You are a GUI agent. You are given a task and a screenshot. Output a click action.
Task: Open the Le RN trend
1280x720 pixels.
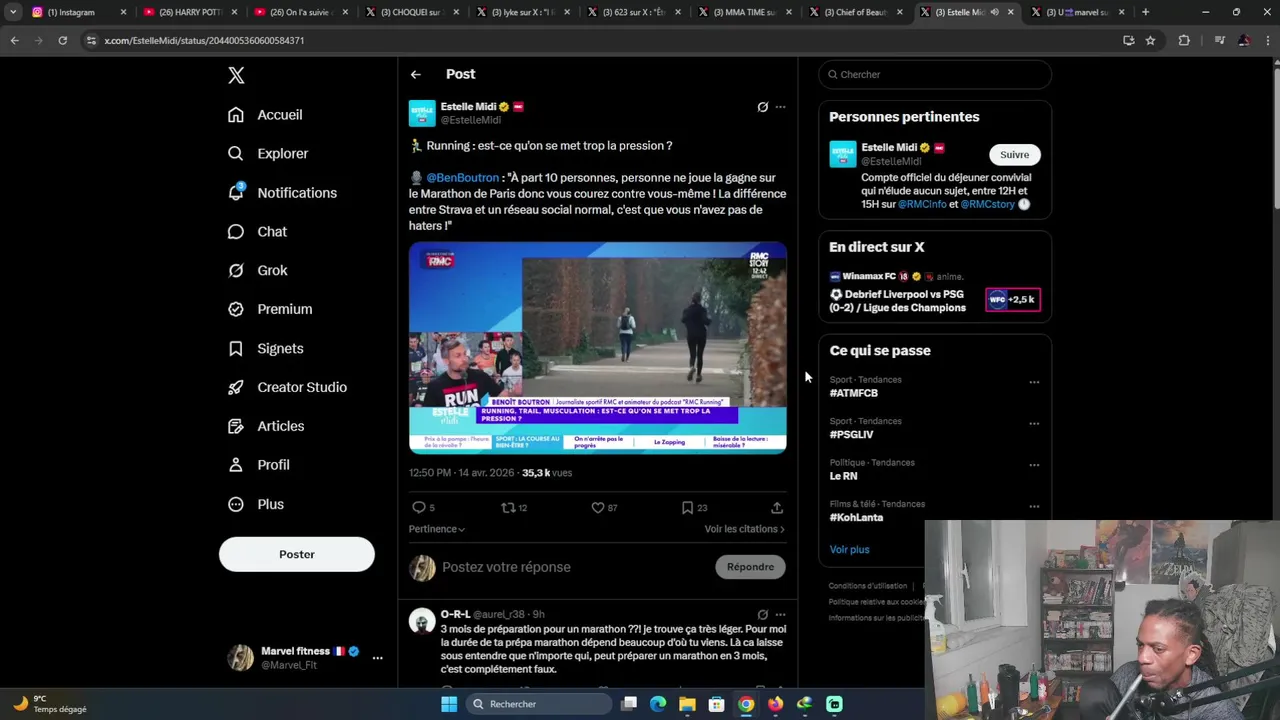(843, 477)
